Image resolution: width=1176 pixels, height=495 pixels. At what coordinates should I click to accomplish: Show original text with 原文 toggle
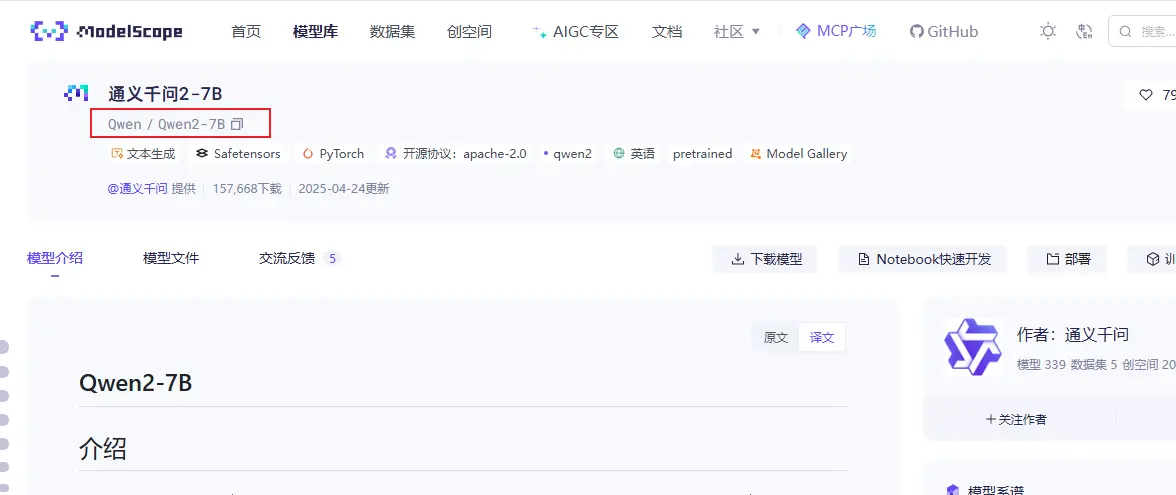point(776,338)
